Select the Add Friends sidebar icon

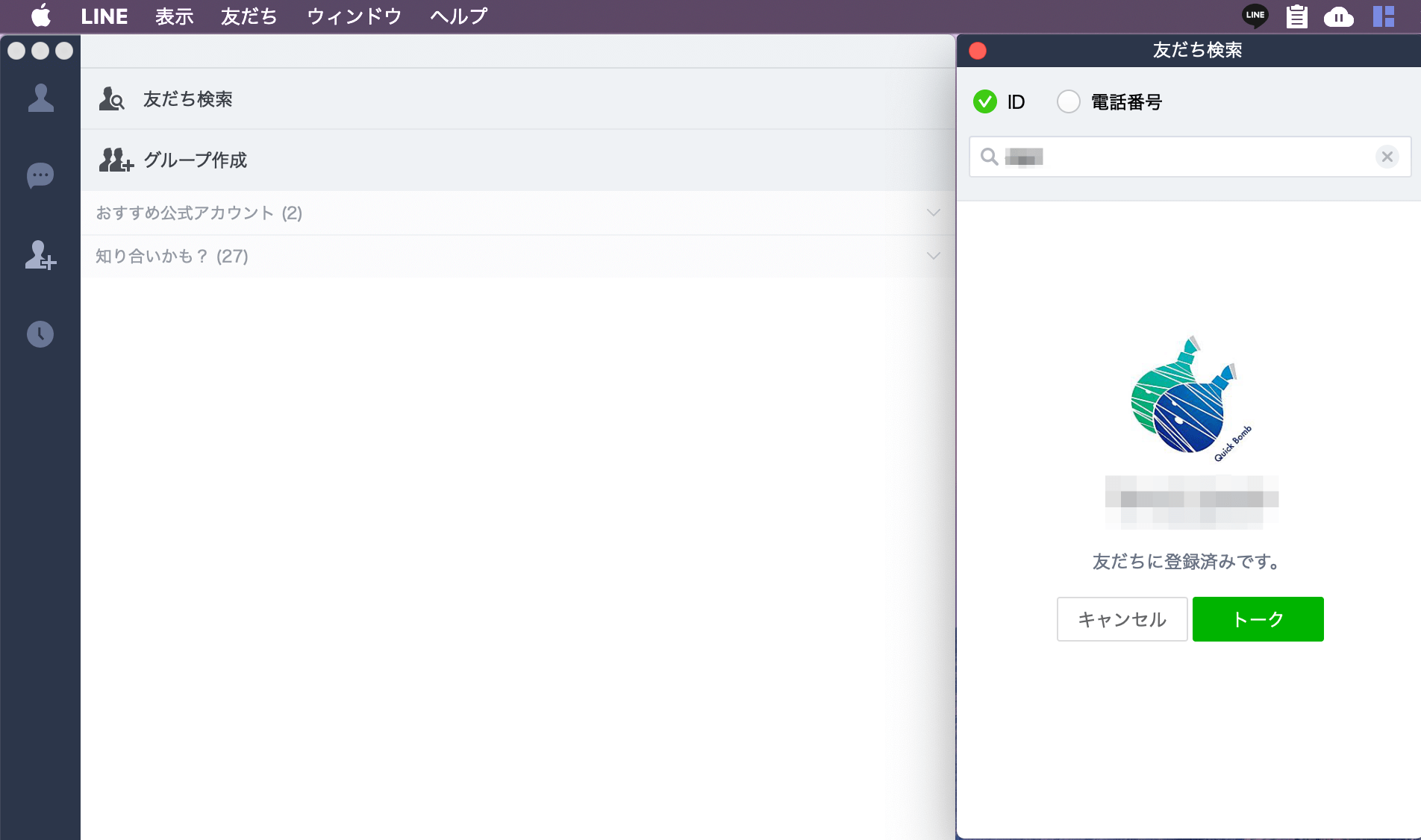click(x=40, y=255)
